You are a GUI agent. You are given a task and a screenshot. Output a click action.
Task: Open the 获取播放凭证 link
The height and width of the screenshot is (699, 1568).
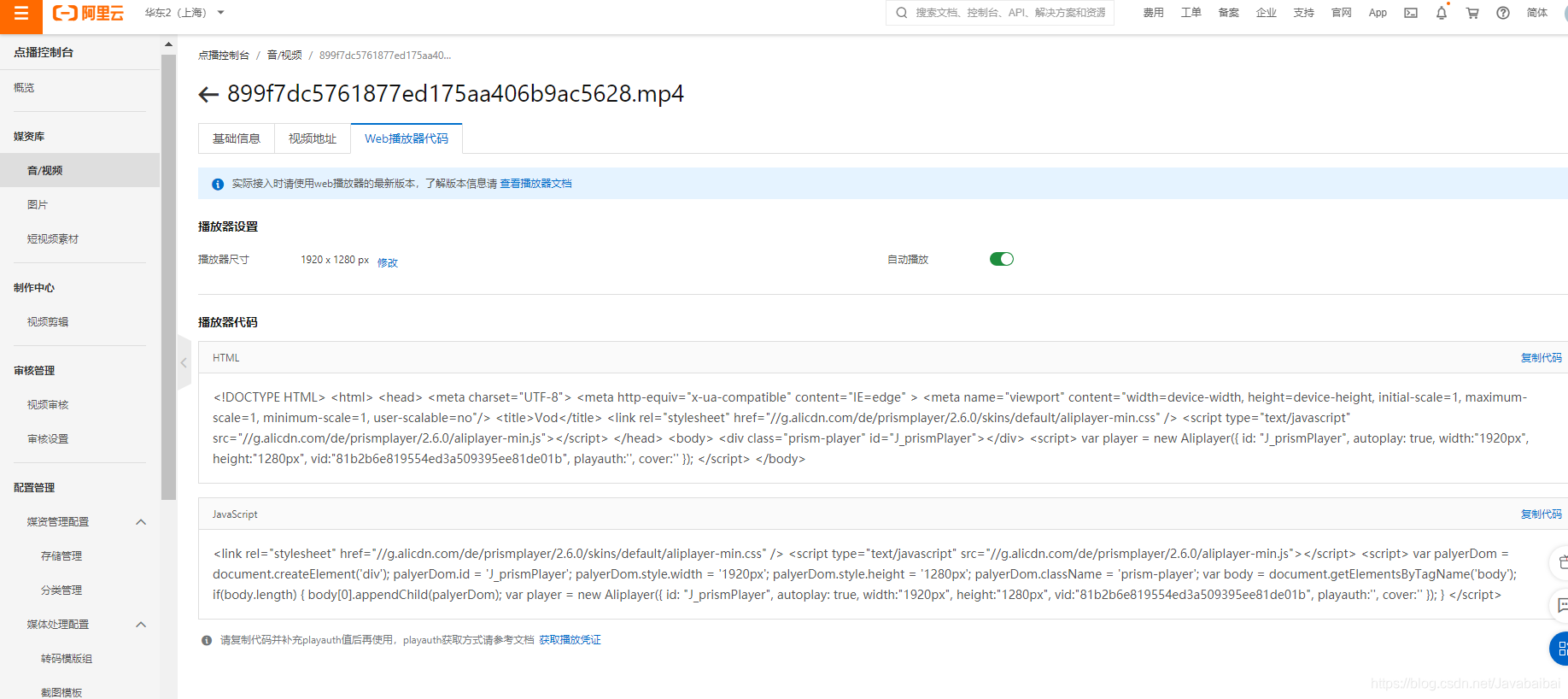570,640
